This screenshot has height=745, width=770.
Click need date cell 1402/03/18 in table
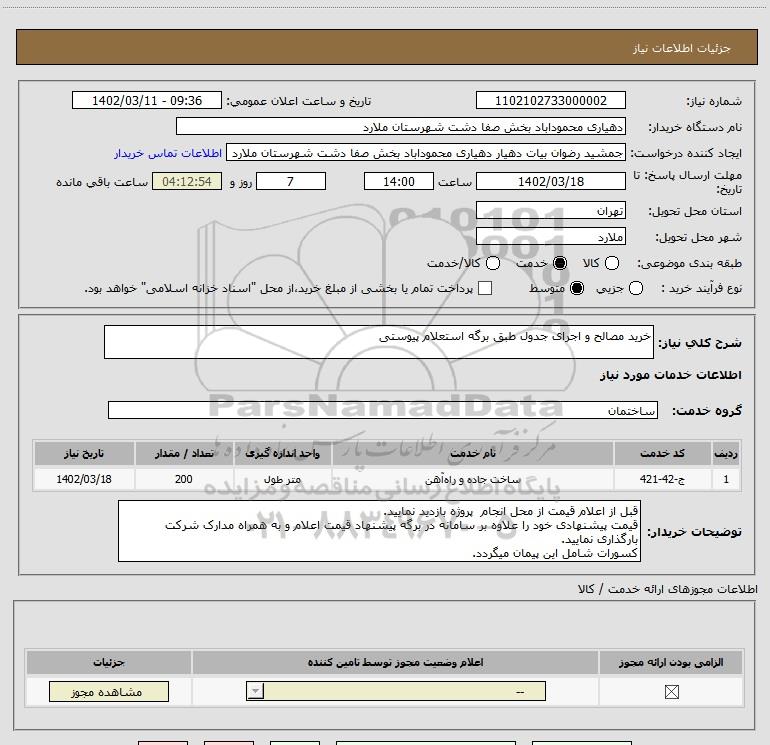click(84, 479)
